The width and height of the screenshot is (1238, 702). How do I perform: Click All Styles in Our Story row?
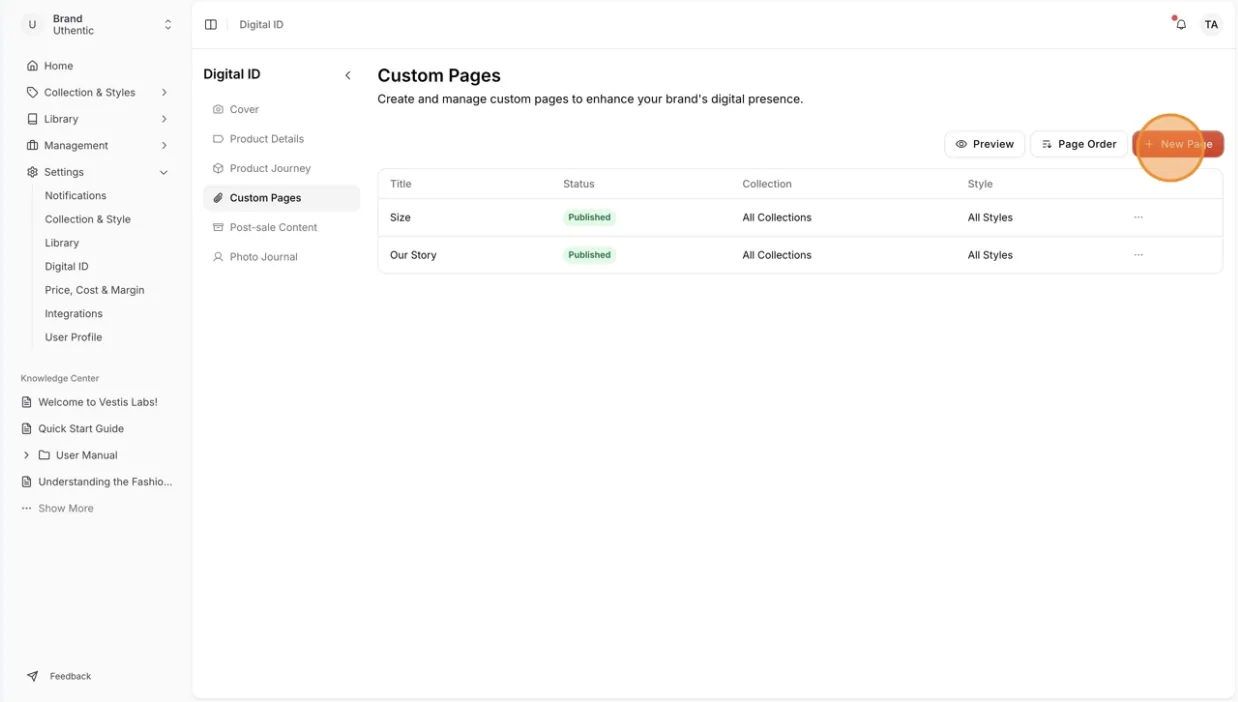coord(990,255)
